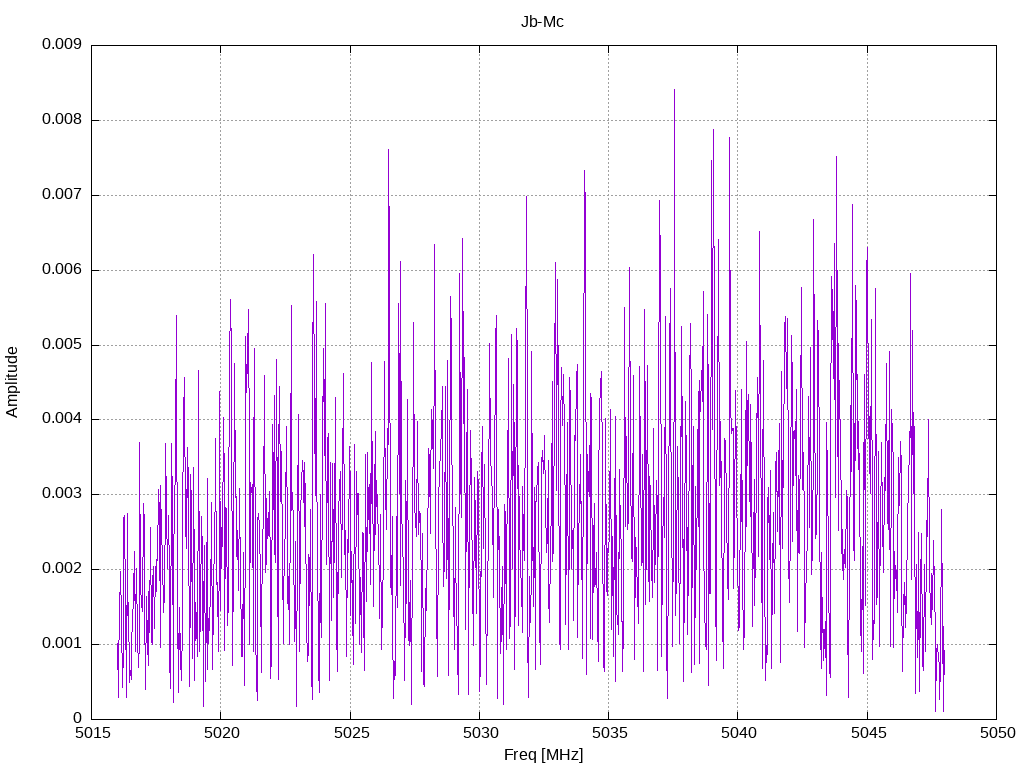Click the 5040 x-axis tick label
Viewport: 1024px width, 768px height.
[x=739, y=733]
